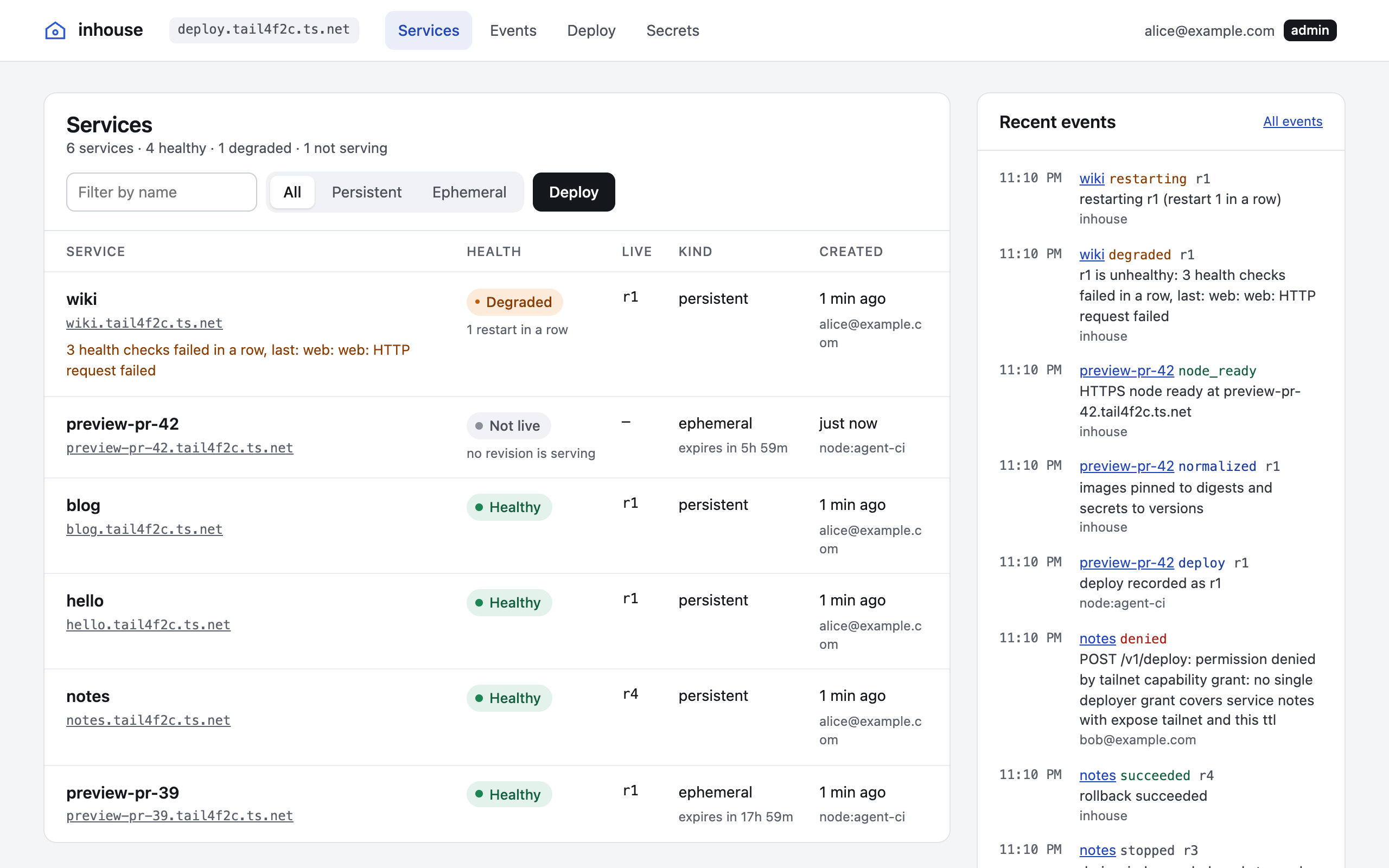Click preview-pr-42 link in normalized event
Image resolution: width=1389 pixels, height=868 pixels.
[x=1126, y=466]
